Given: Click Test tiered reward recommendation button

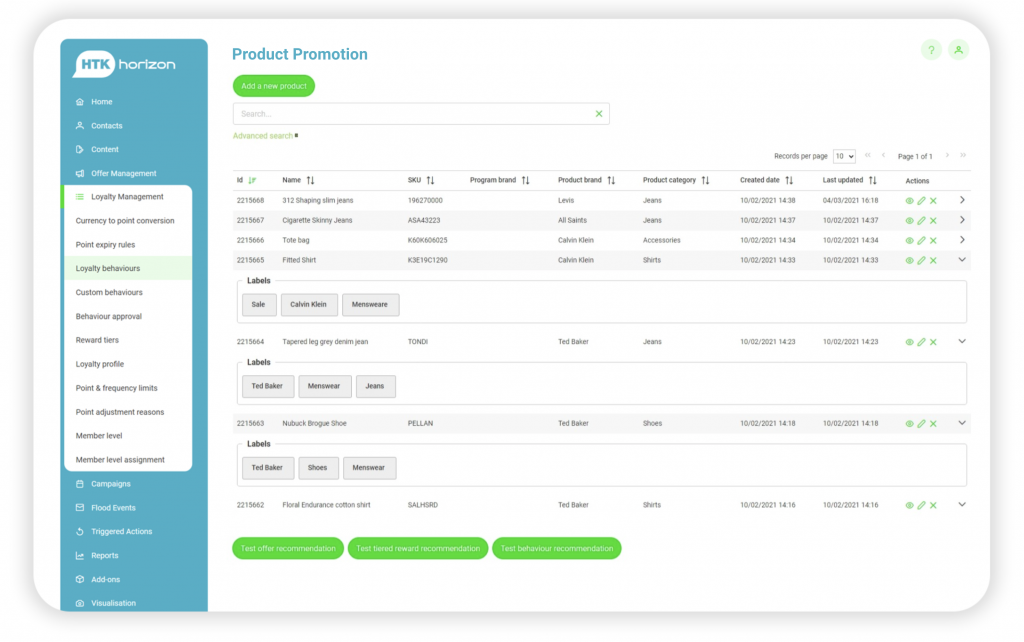Looking at the screenshot, I should coord(418,549).
